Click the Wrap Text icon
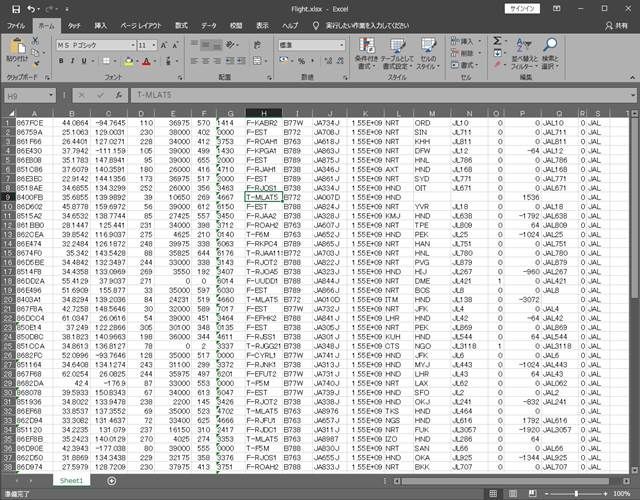 click(x=257, y=44)
